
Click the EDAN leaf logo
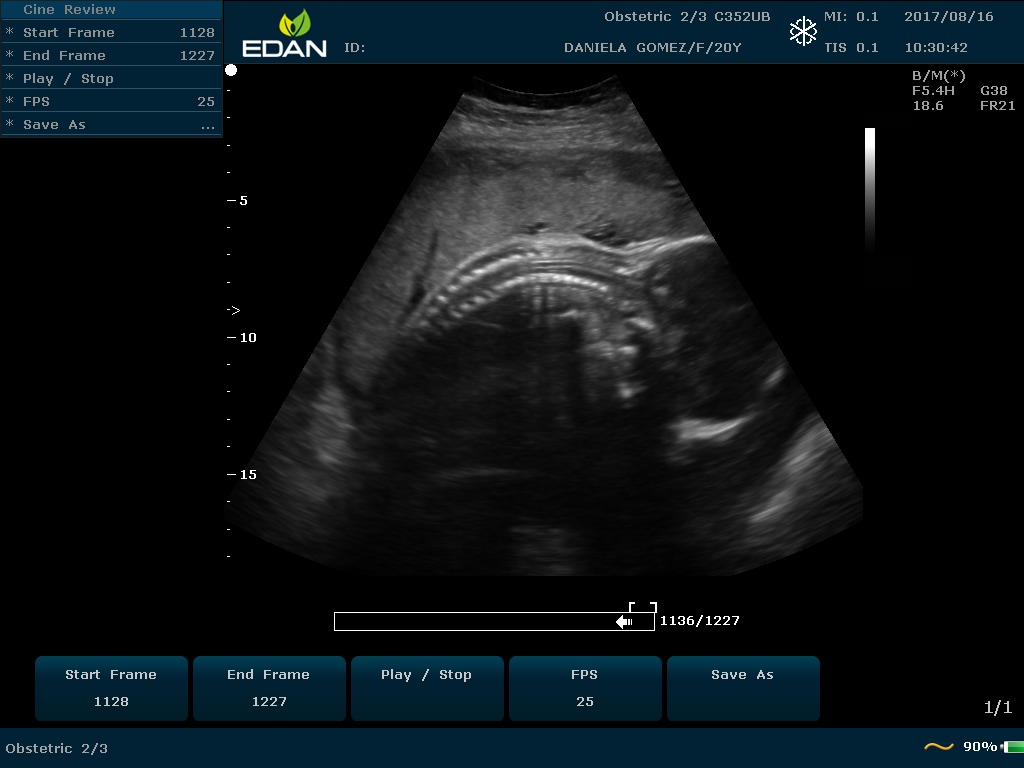click(x=295, y=24)
